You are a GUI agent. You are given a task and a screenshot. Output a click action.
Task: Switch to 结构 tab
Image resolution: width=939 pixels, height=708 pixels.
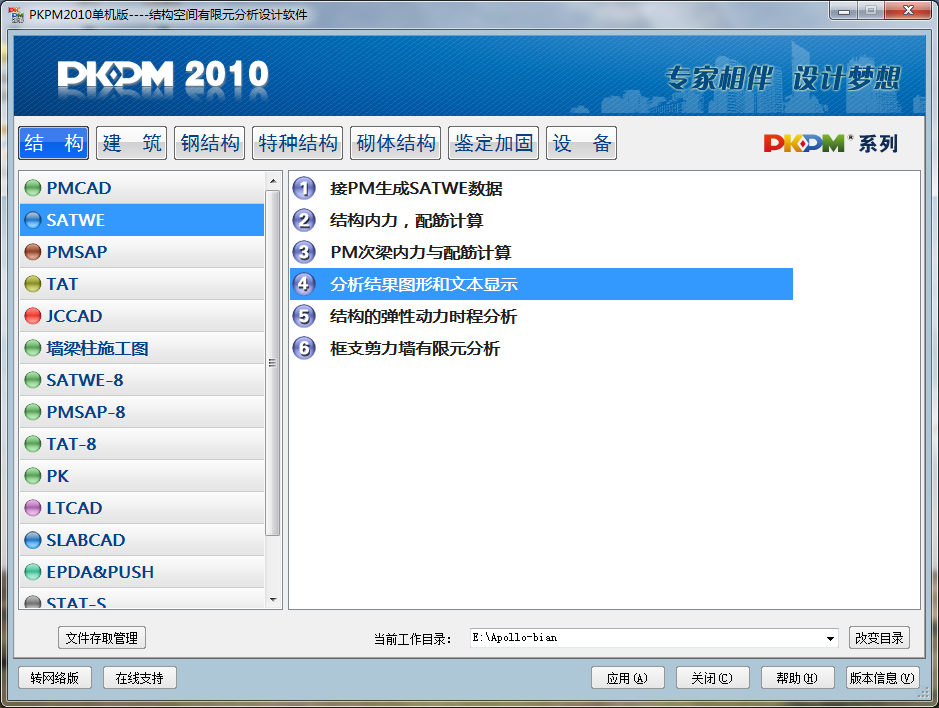pos(53,143)
